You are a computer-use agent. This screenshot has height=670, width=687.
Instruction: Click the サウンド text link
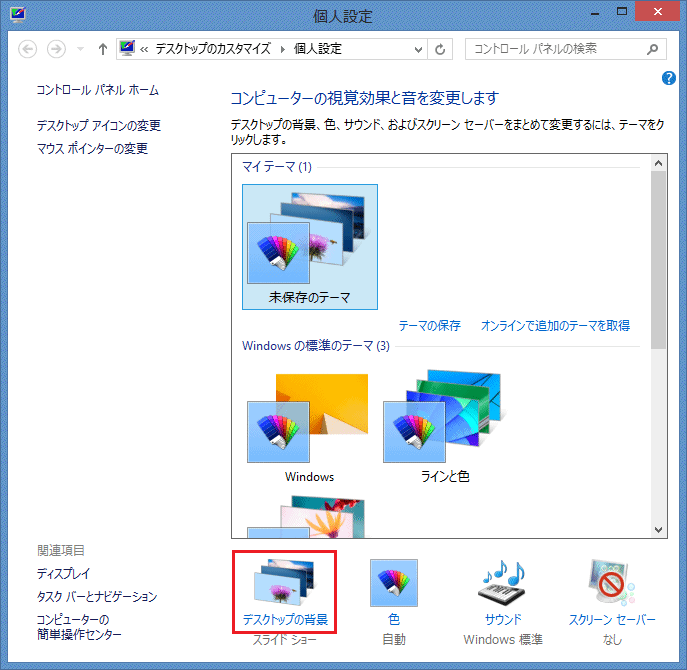503,619
